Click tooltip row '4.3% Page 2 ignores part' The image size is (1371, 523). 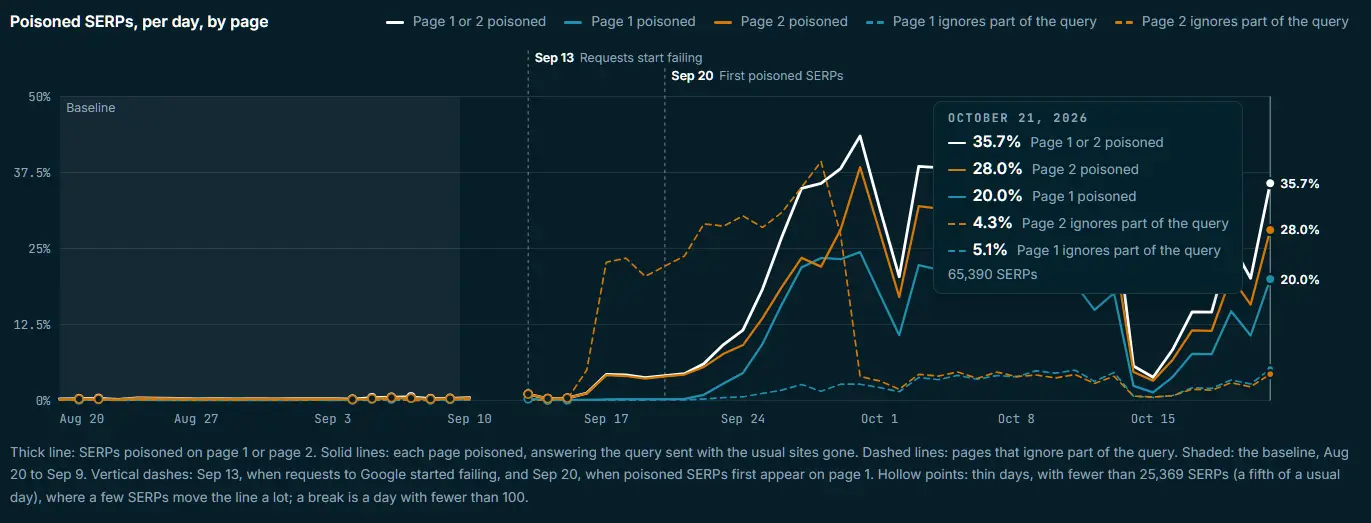(1088, 223)
